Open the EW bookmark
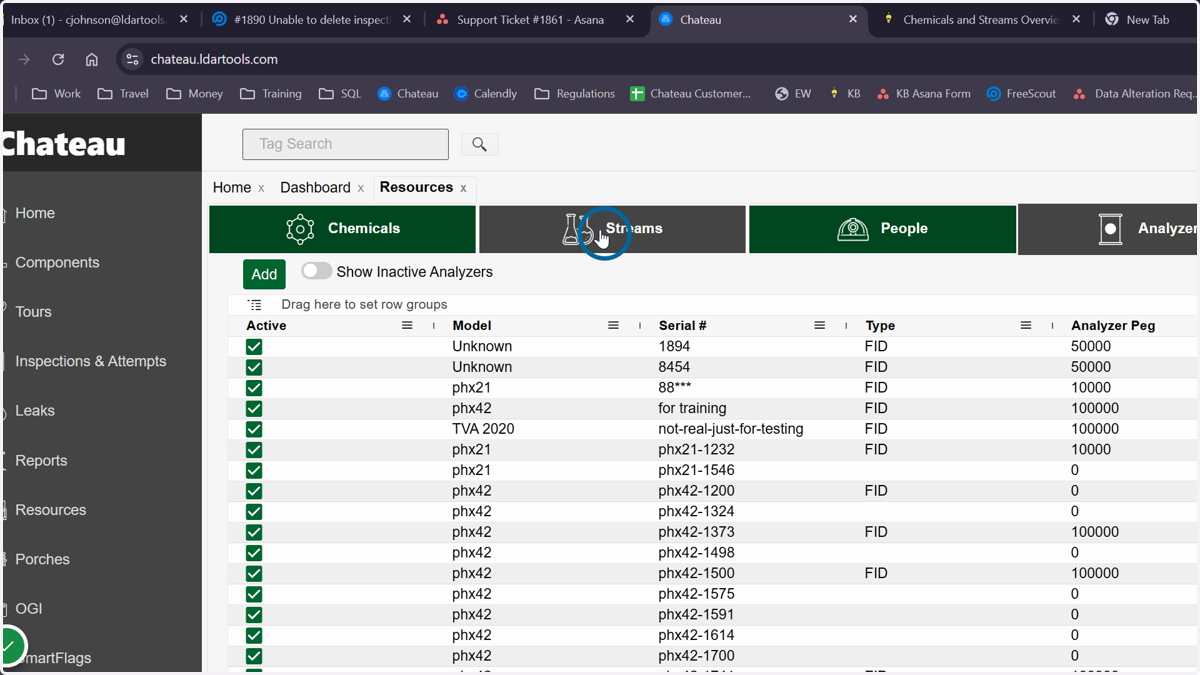The image size is (1200, 675). 792,93
